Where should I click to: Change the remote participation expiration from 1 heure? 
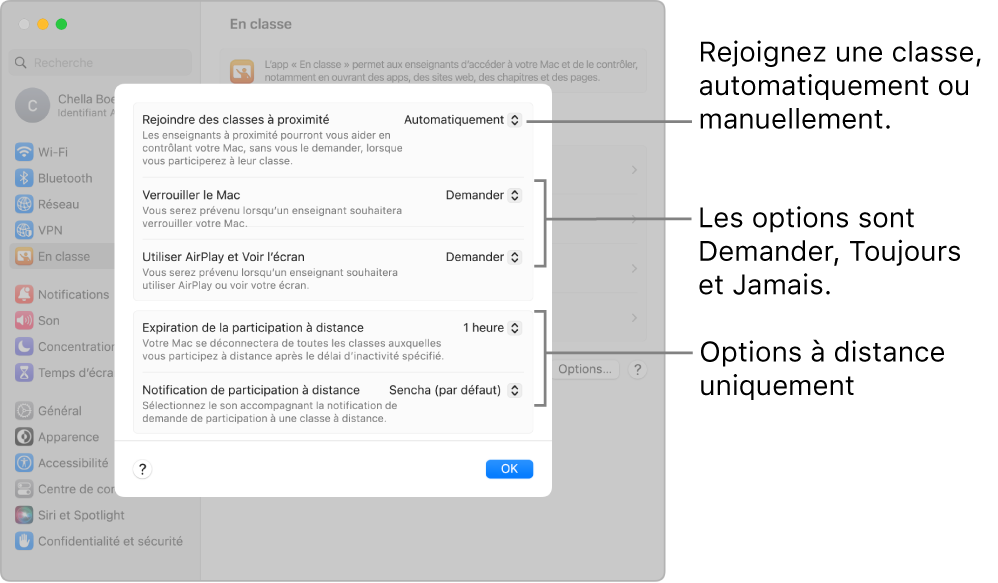tap(489, 327)
